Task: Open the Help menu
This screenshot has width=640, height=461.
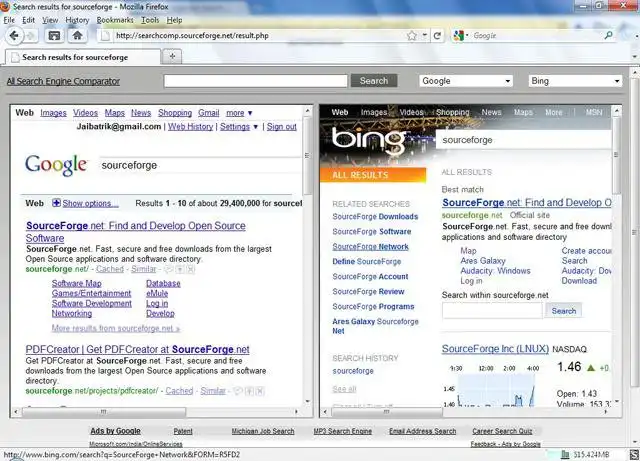Action: click(x=174, y=20)
